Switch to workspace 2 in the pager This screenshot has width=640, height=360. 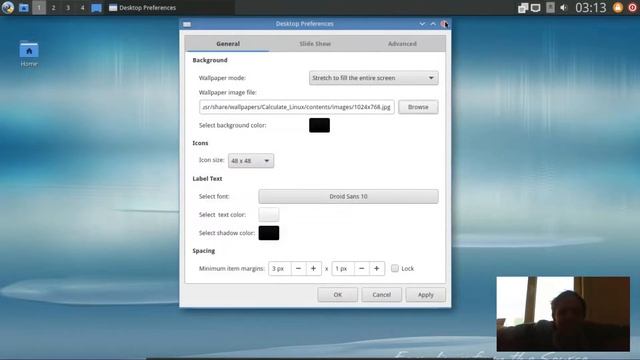point(53,8)
